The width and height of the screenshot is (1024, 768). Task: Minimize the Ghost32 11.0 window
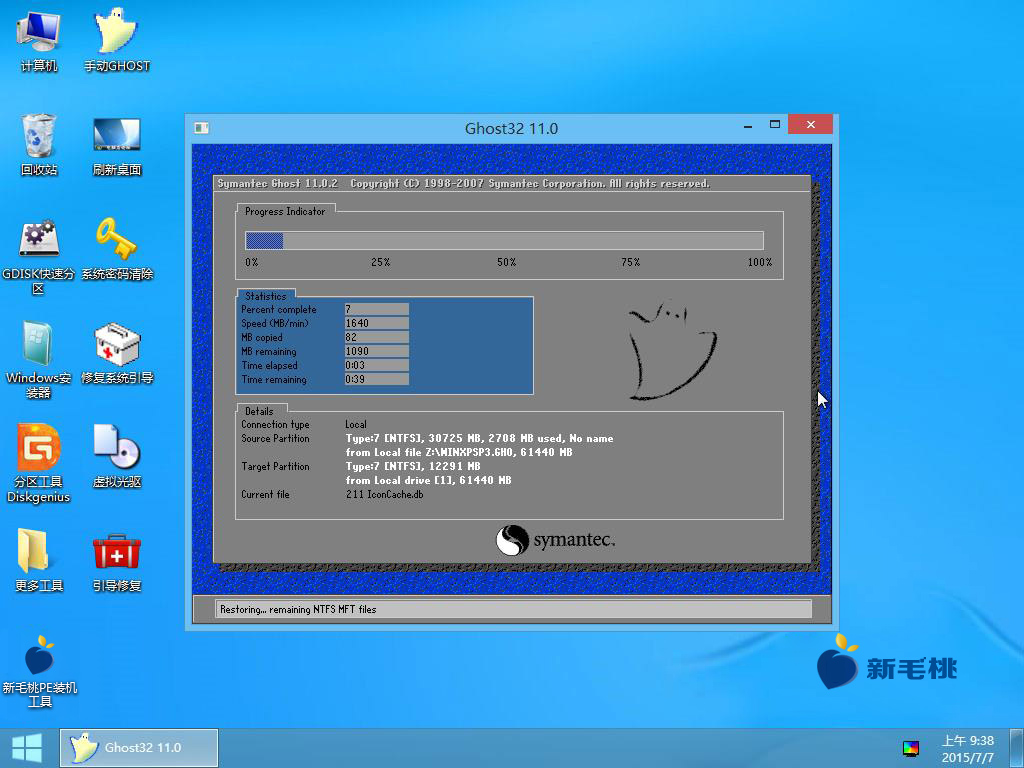(x=748, y=125)
